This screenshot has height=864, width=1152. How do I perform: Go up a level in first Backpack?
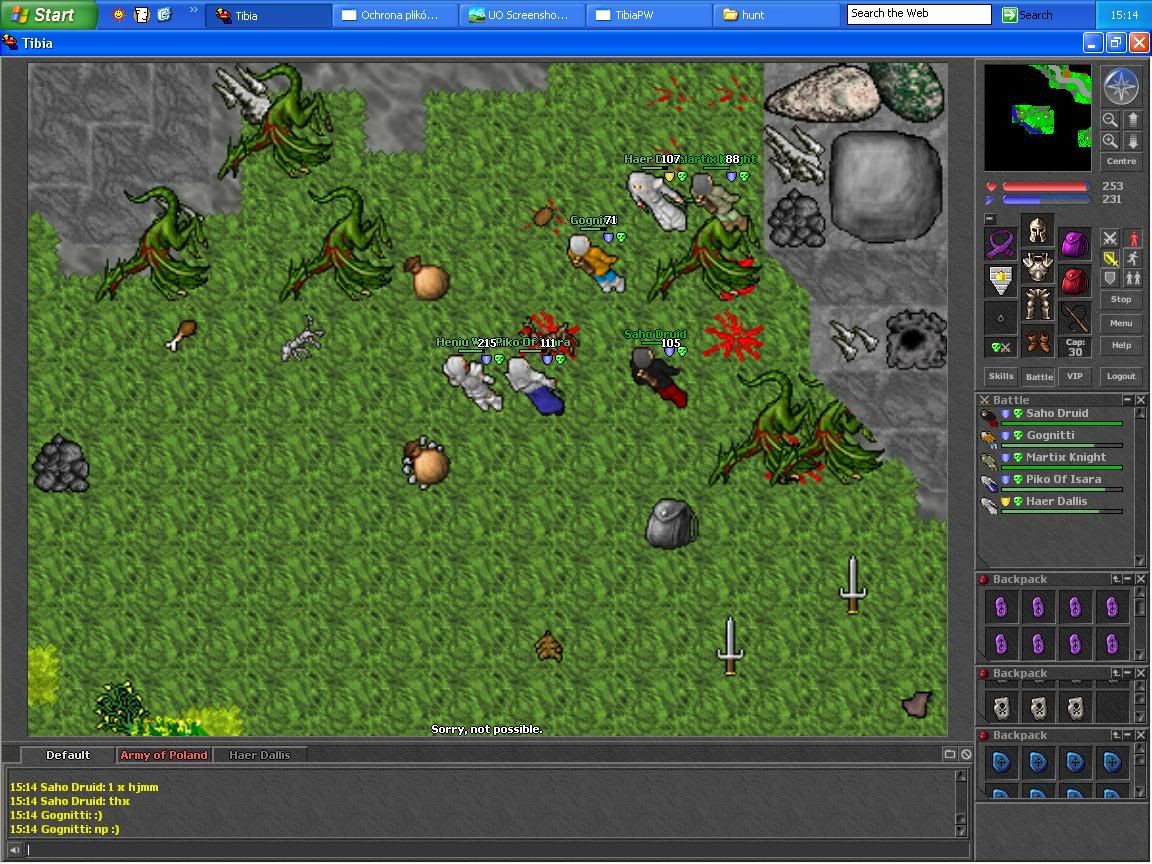click(x=1115, y=580)
